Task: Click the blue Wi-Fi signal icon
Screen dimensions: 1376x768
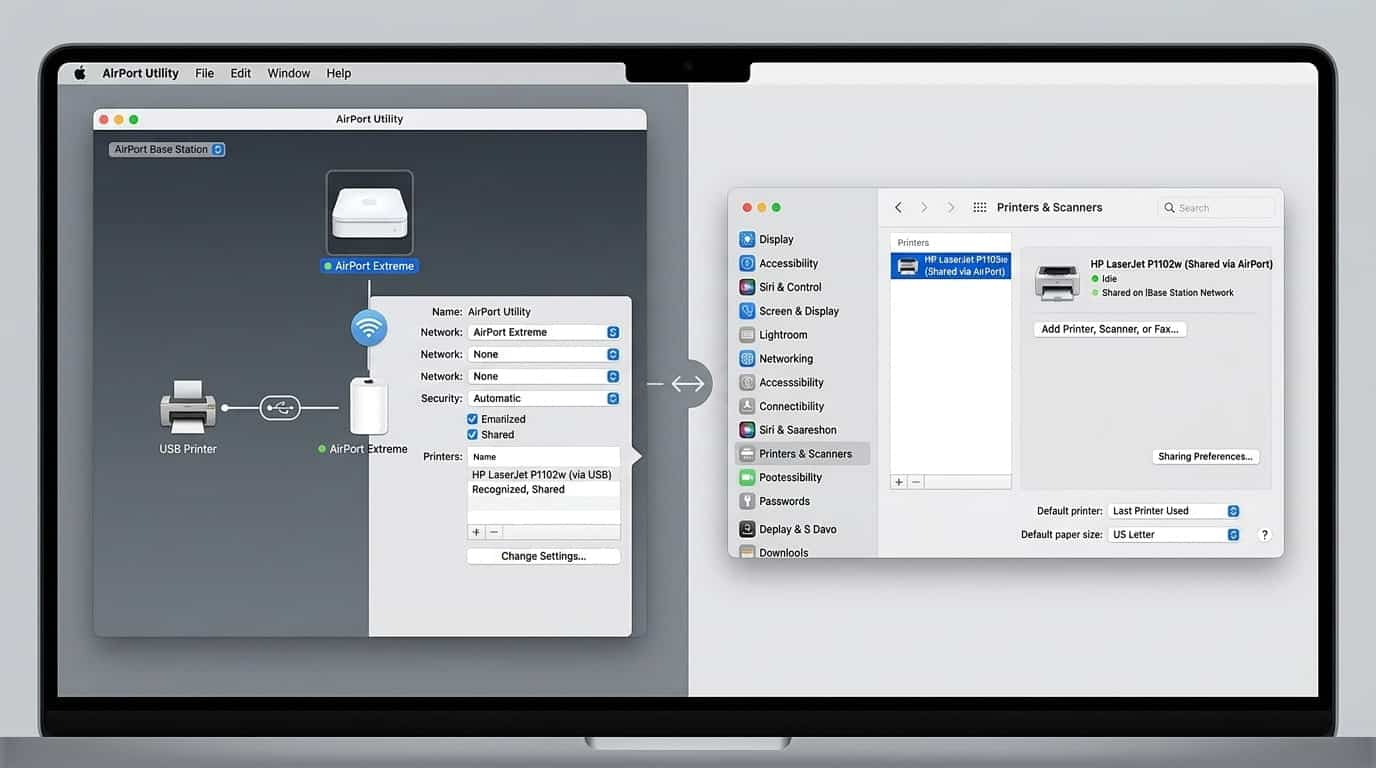Action: [369, 328]
